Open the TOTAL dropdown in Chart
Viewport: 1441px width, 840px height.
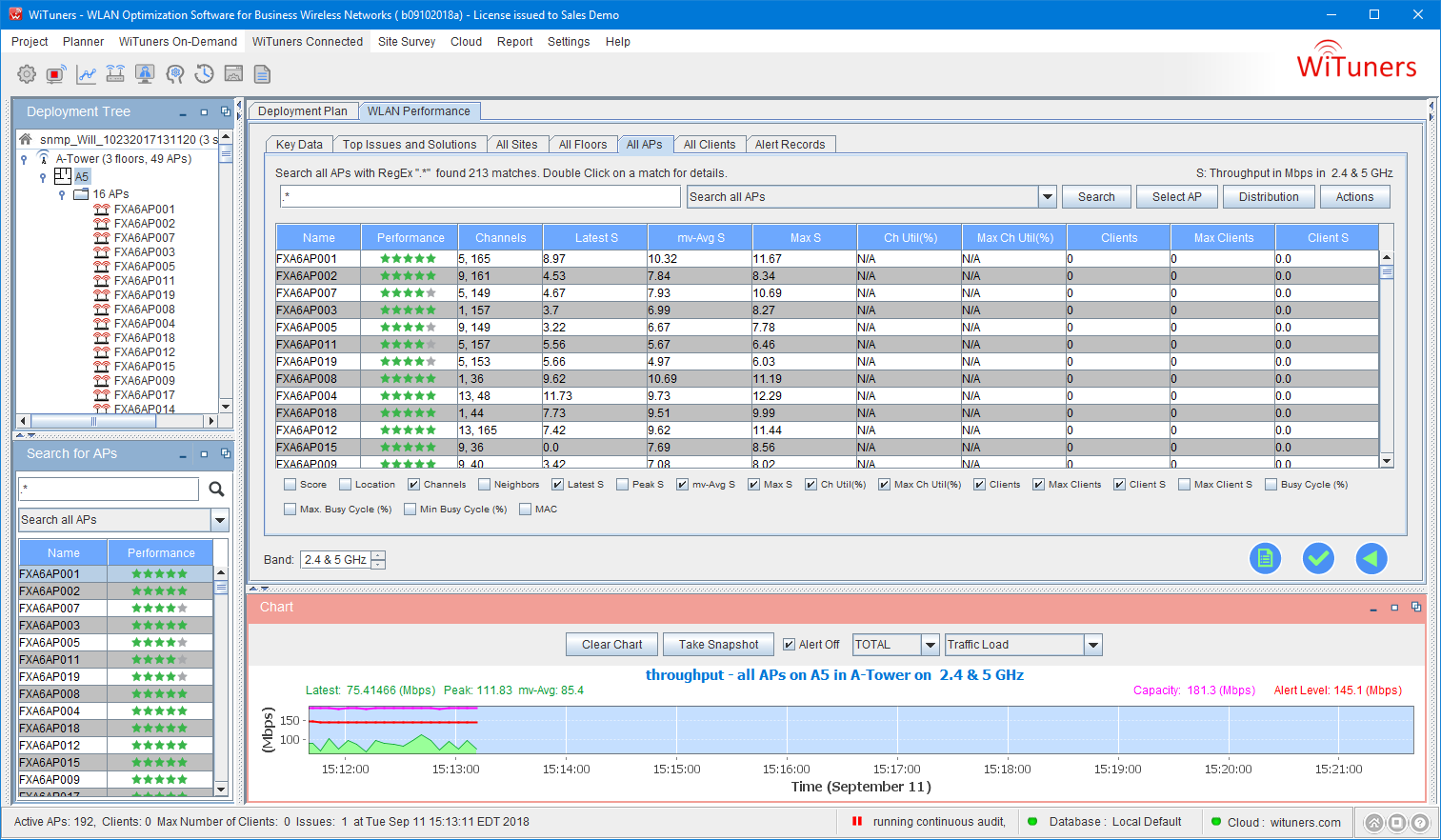tap(931, 645)
